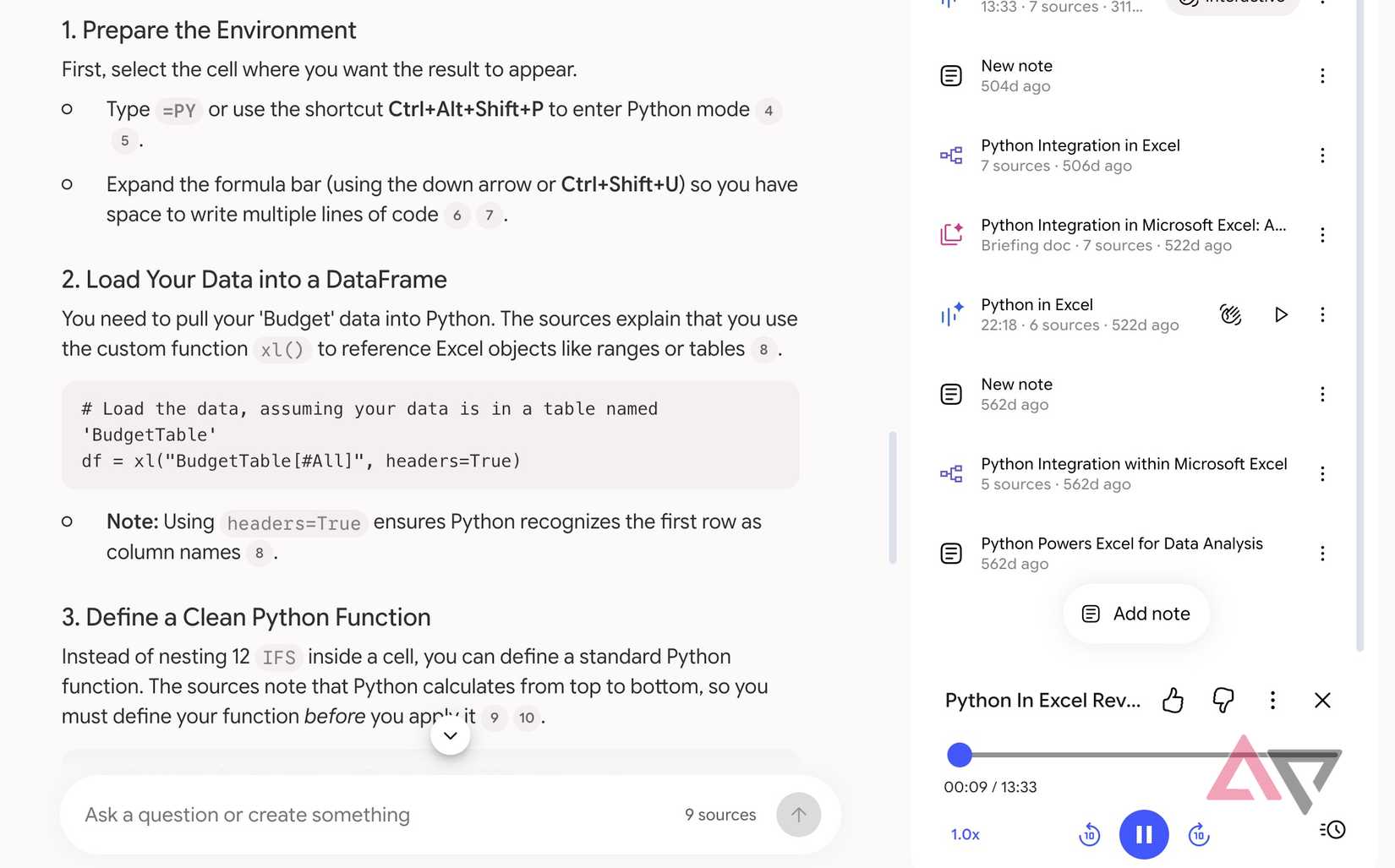Screen dimensions: 1395x868
Task: Click the Add note button
Action: [x=1136, y=614]
